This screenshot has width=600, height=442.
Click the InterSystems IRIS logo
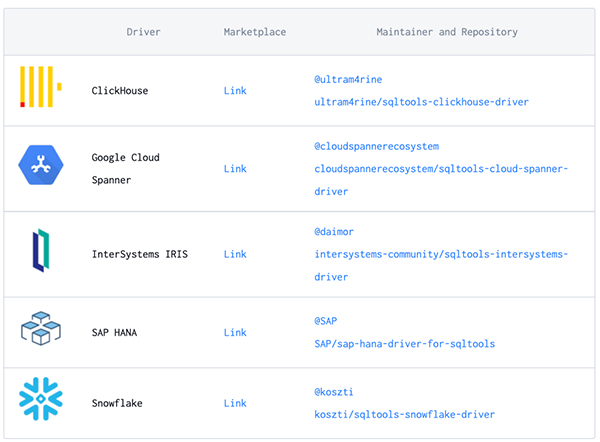click(x=41, y=252)
